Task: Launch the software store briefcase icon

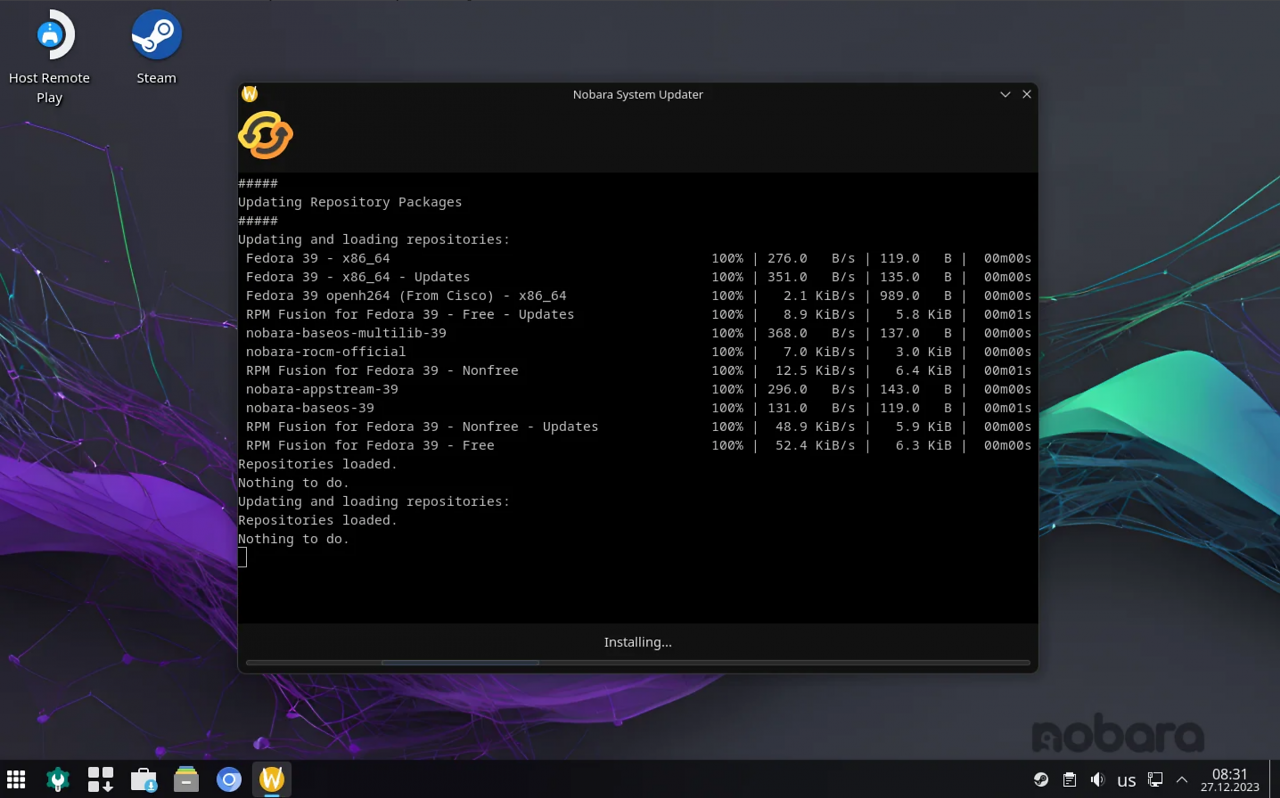Action: [144, 779]
